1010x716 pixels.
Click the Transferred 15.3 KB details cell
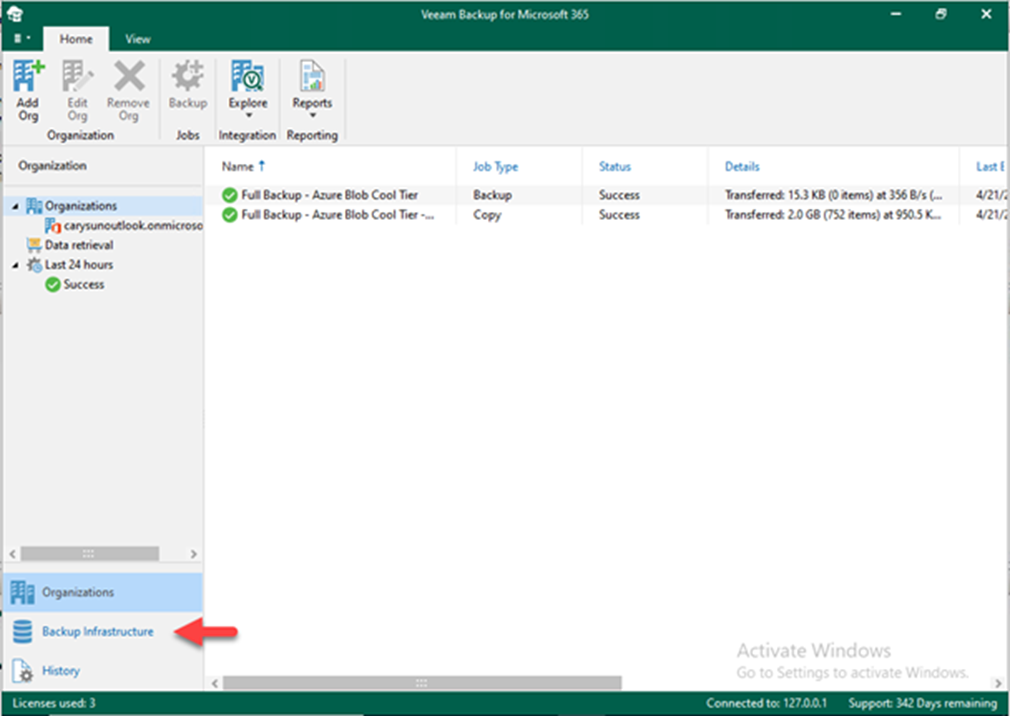click(x=834, y=195)
